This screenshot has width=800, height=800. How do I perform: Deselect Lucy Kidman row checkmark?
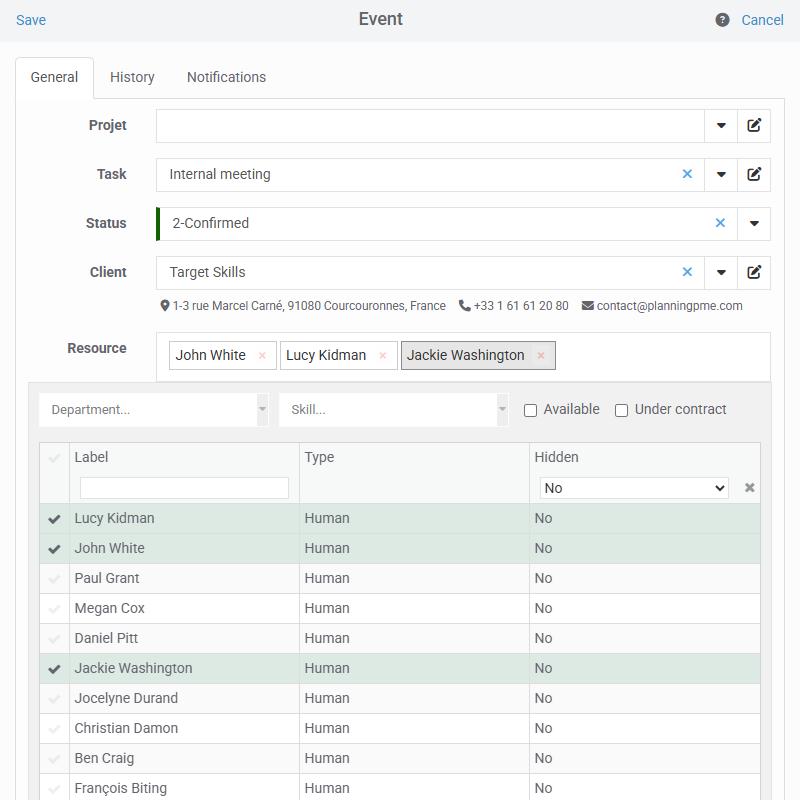(x=54, y=519)
